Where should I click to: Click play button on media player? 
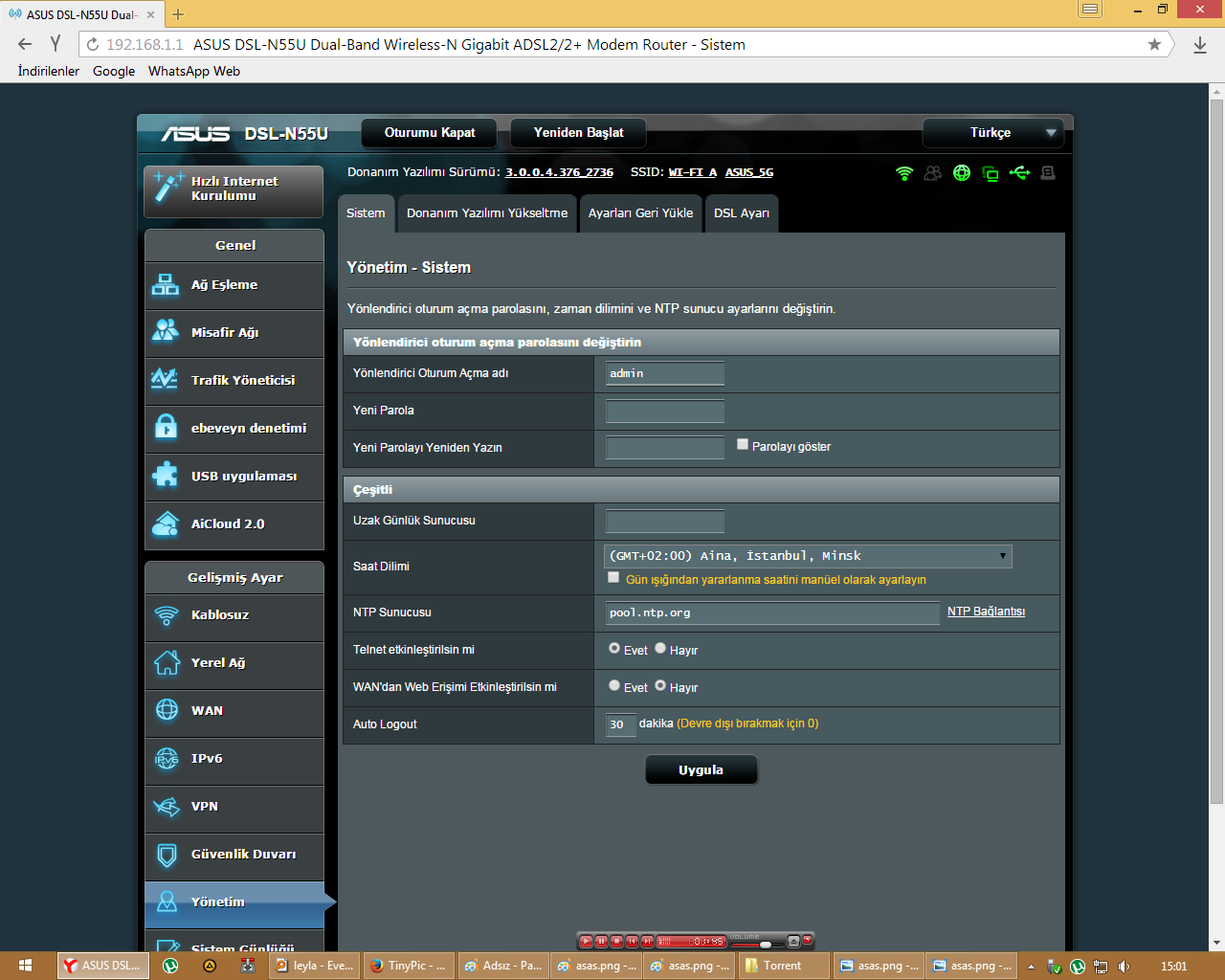pyautogui.click(x=587, y=942)
